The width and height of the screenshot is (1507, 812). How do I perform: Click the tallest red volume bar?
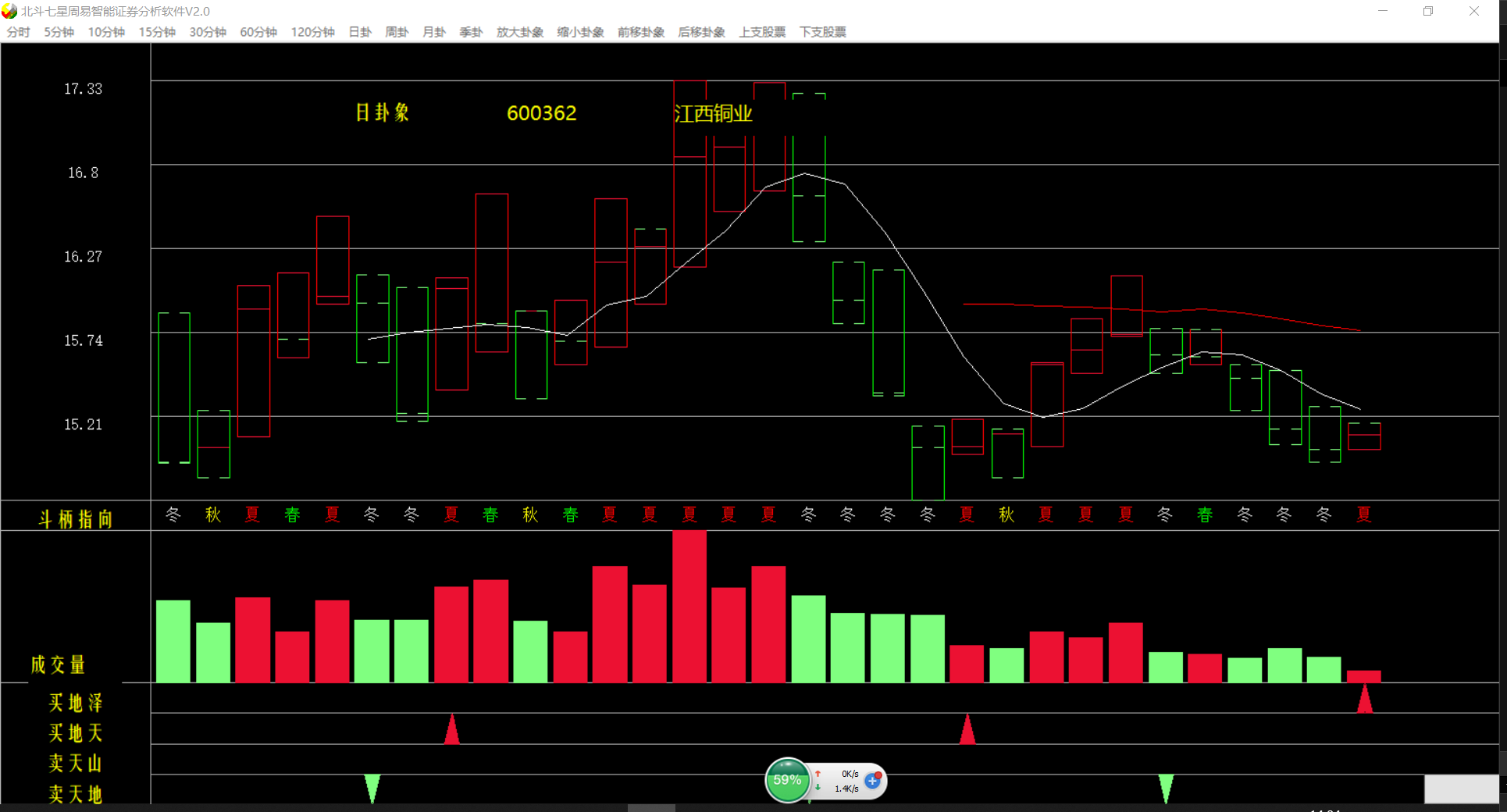coord(689,607)
